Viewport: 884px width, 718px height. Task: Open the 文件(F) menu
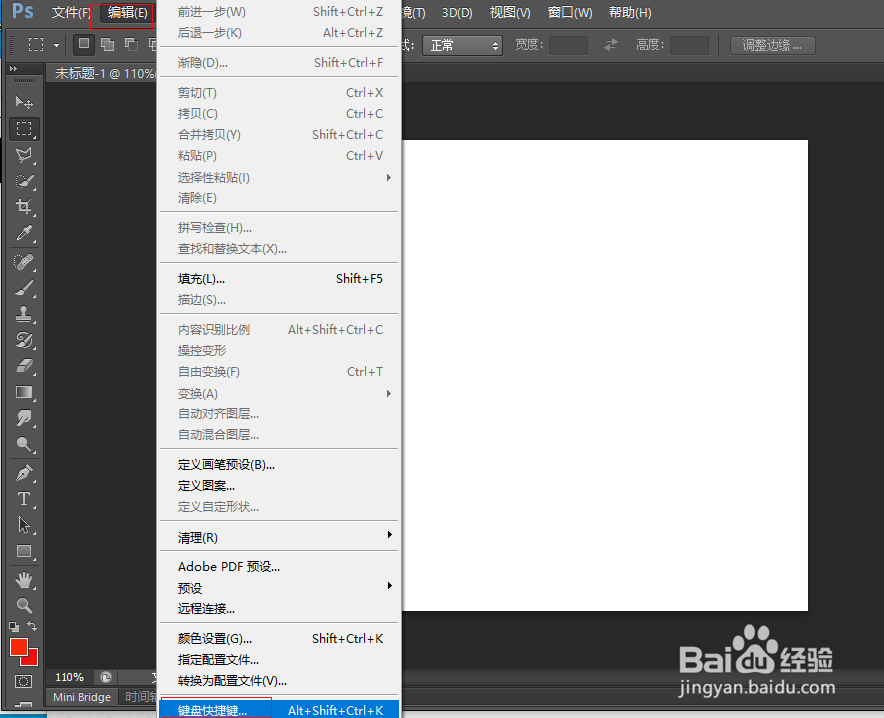click(69, 13)
